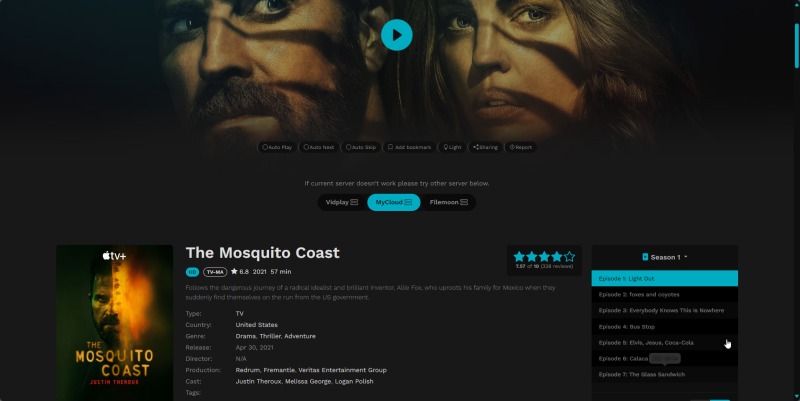This screenshot has width=800, height=401.
Task: Turn on the Auto Skip toggle
Action: (361, 147)
